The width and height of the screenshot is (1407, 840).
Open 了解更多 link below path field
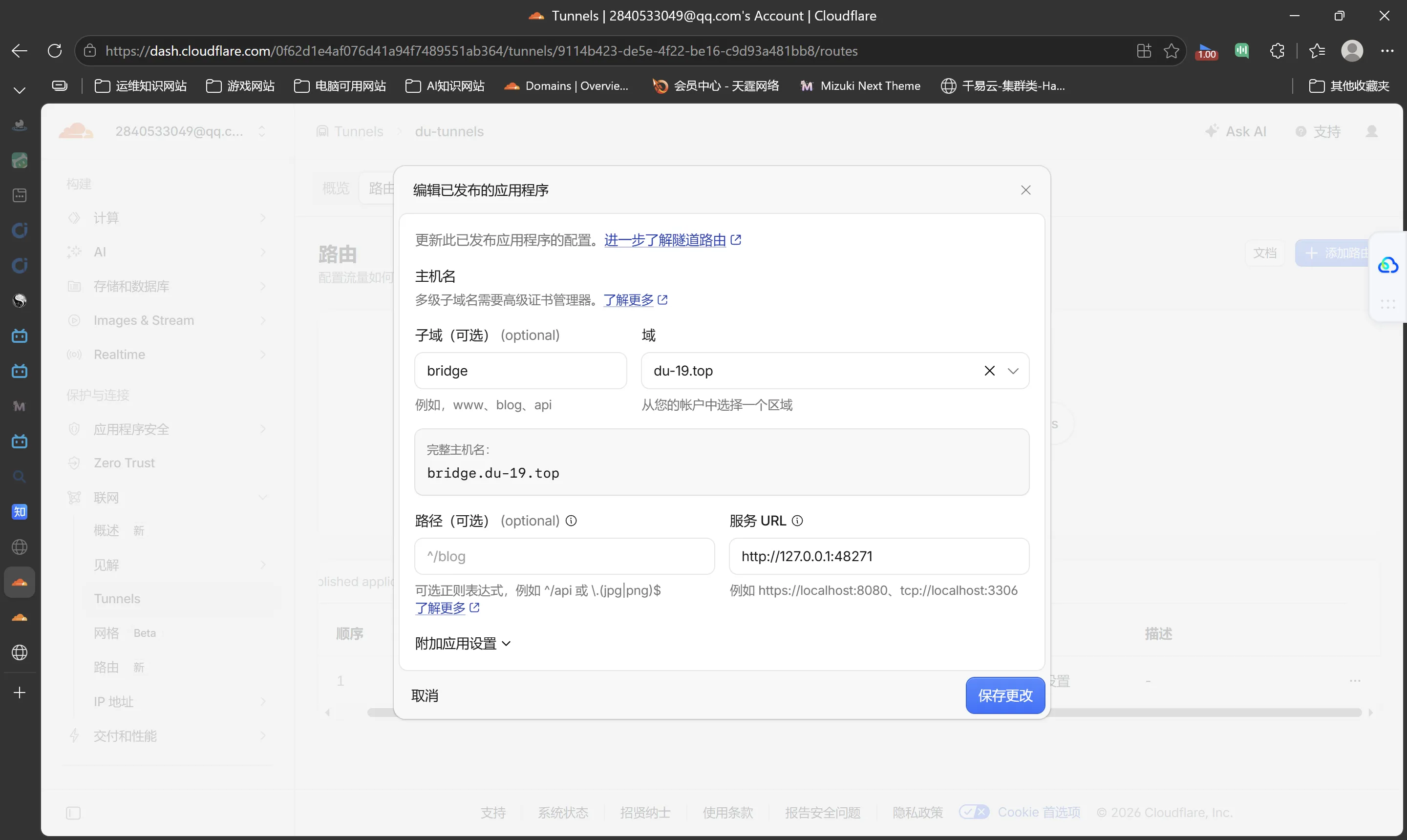[448, 608]
